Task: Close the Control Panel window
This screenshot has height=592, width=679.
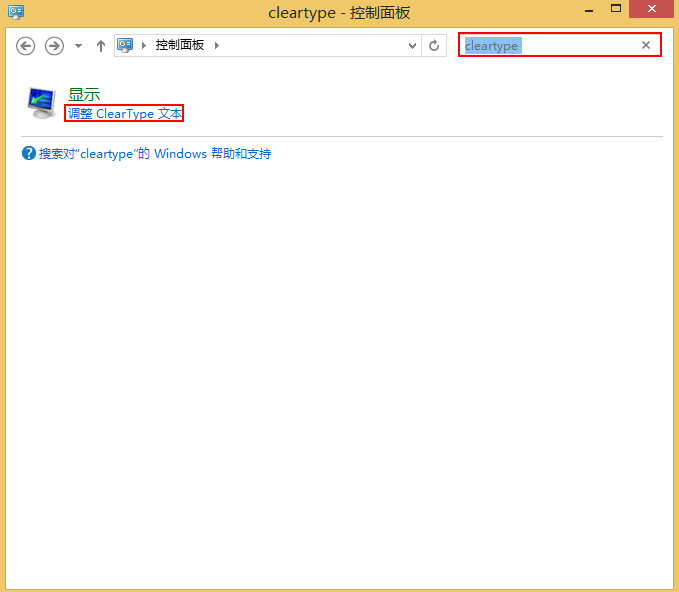Action: coord(651,9)
